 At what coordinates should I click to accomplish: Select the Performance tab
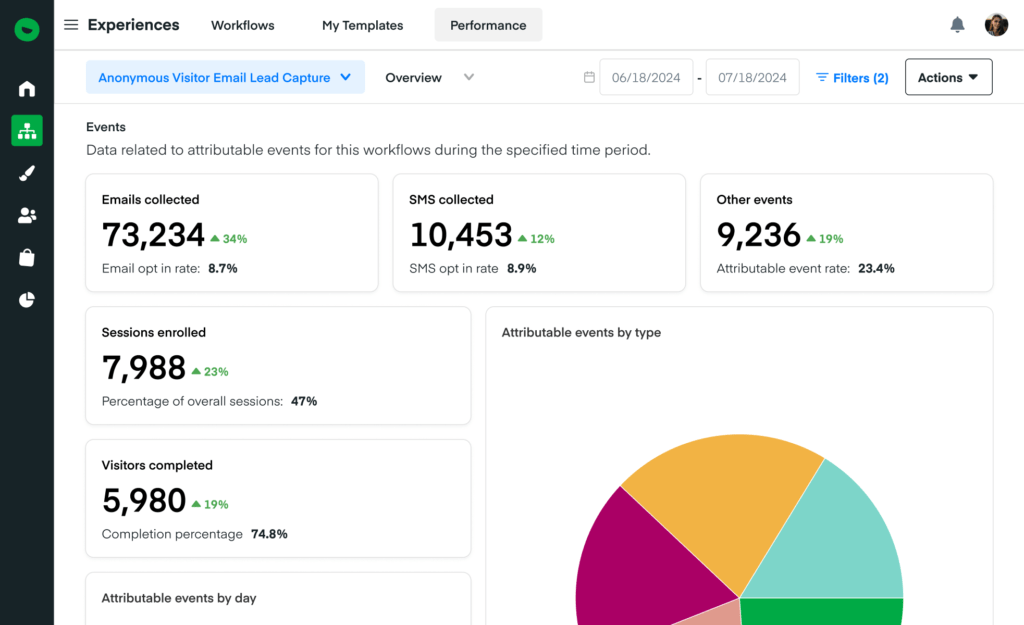click(488, 25)
